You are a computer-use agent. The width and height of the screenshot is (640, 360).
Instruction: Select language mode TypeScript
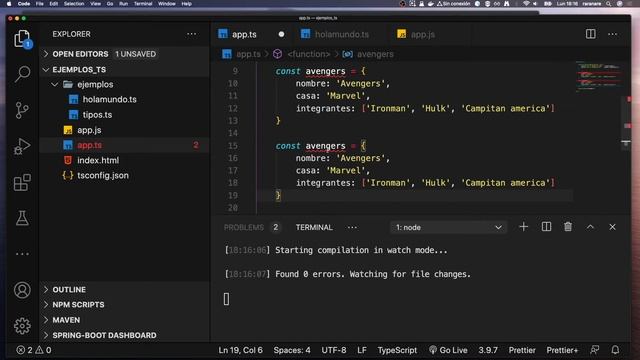click(397, 350)
